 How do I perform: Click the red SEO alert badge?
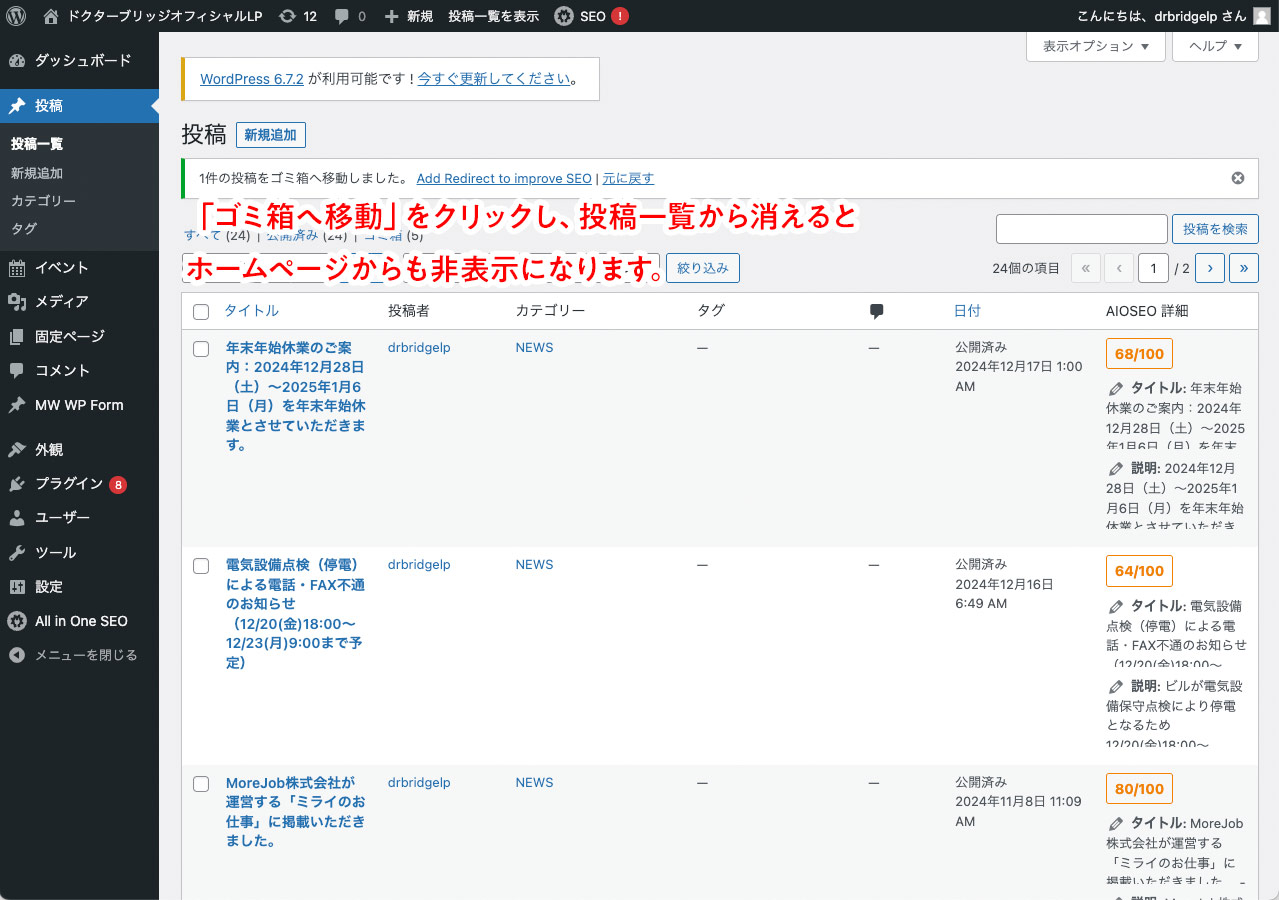(620, 16)
